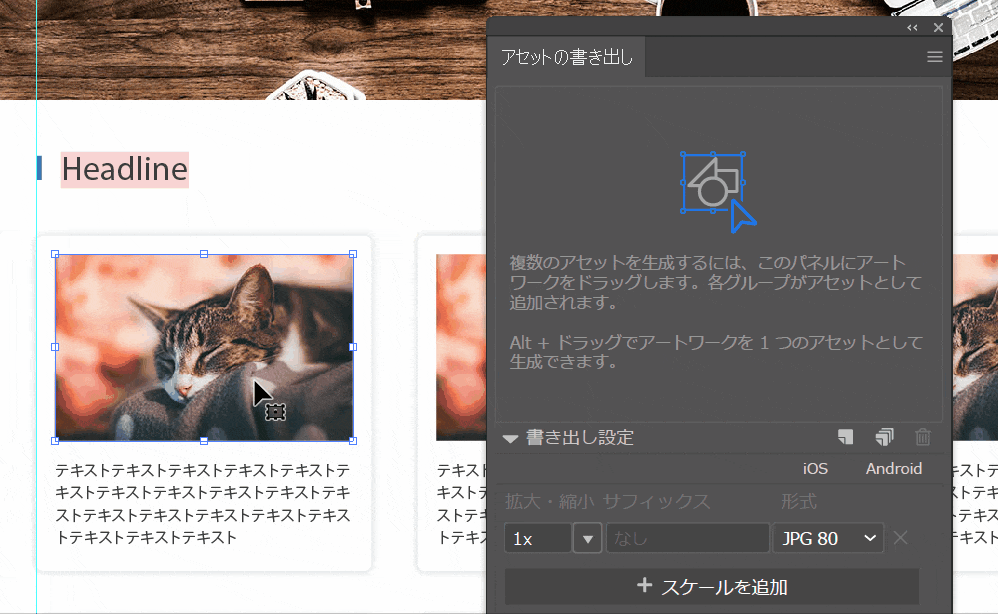Click the trash icon to delete the asset
Screen dimensions: 998x614
[x=922, y=437]
